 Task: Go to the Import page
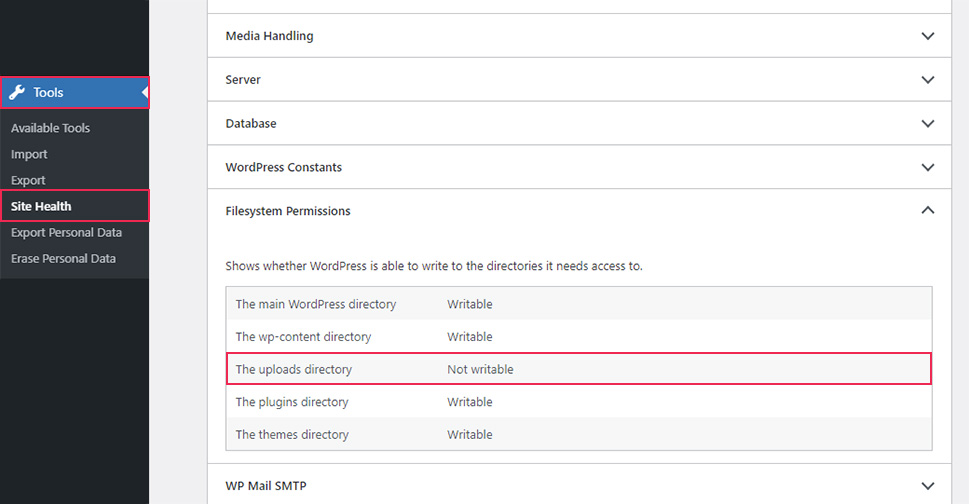tap(29, 154)
